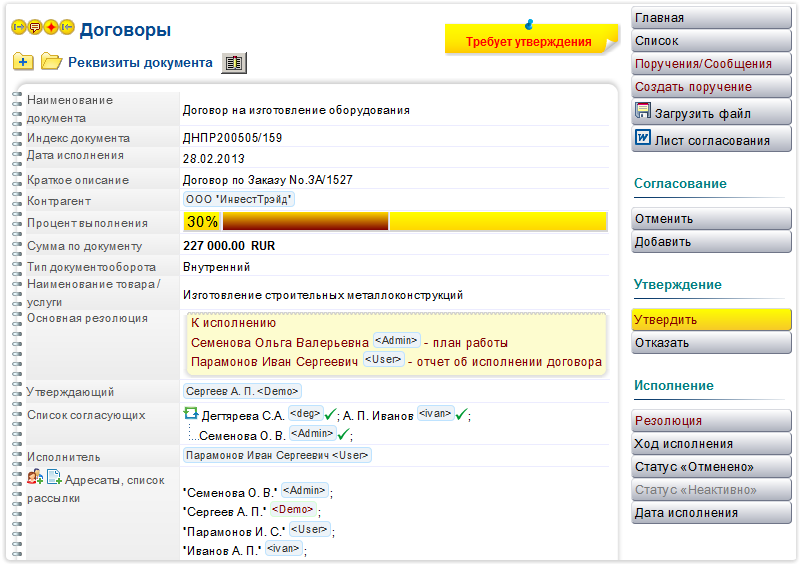Click the Сергеев А. П. <Demo> approver tag
Viewport: 800px width, 564px height.
click(242, 391)
